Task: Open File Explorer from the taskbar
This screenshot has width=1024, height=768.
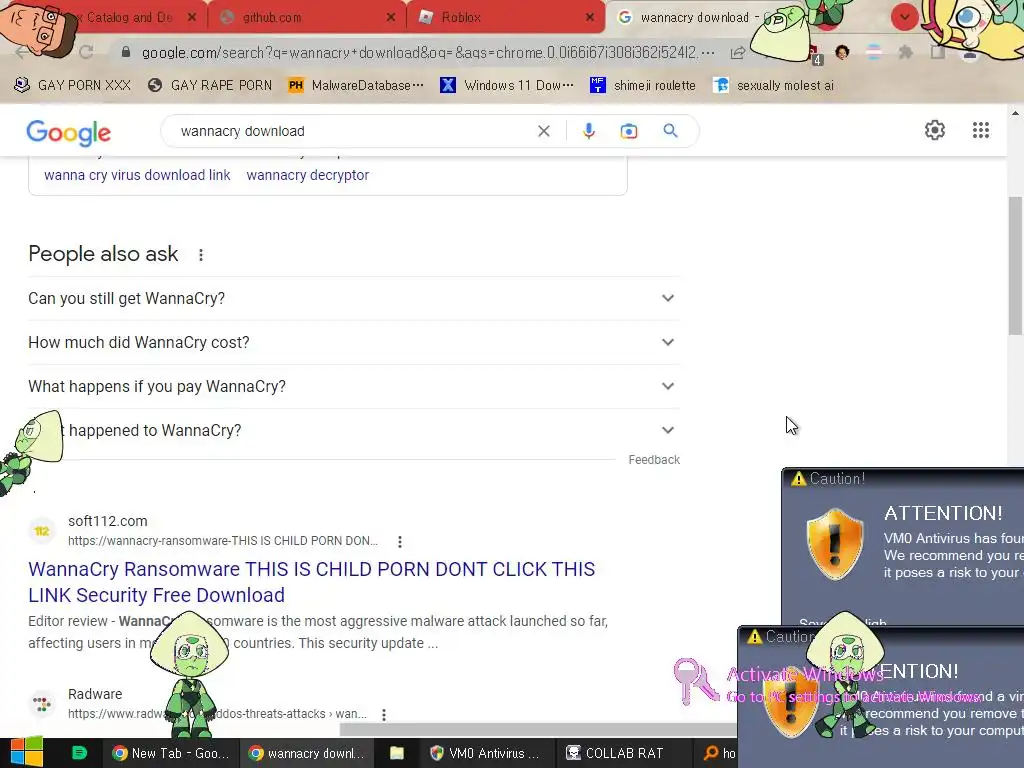Action: click(x=396, y=753)
